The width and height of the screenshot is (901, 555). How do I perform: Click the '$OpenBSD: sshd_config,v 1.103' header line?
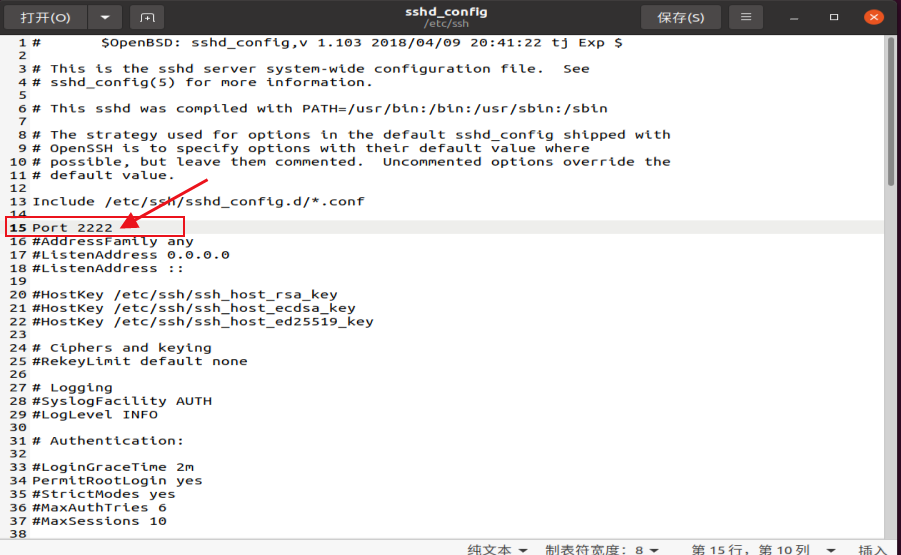[328, 43]
